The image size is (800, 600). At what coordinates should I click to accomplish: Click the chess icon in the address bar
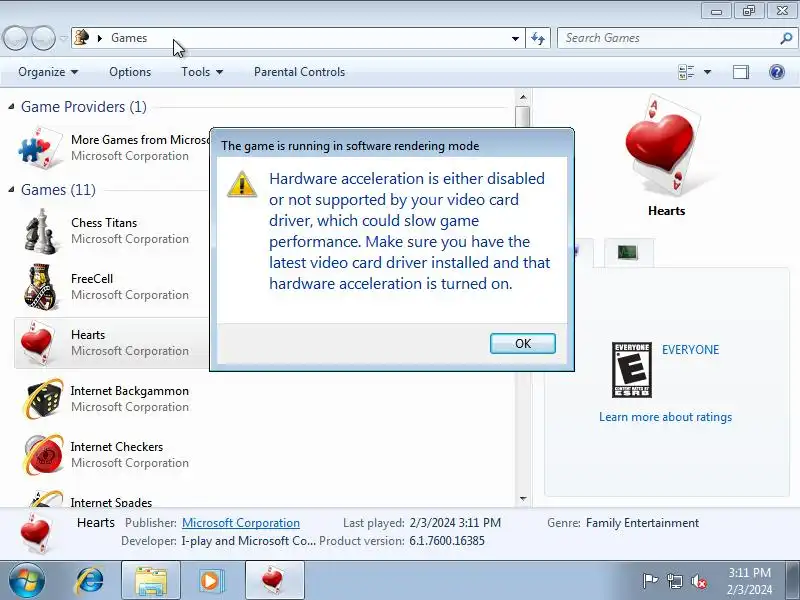[82, 38]
